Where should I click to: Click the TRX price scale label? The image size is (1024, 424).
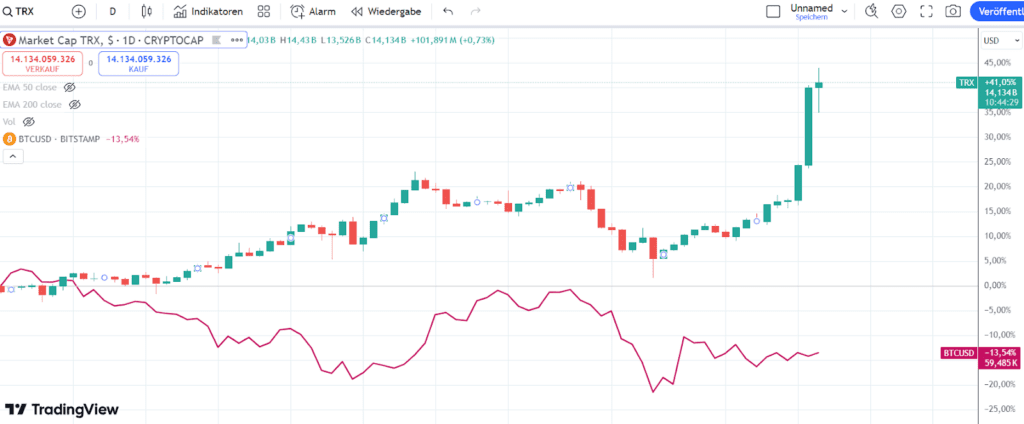tap(966, 82)
